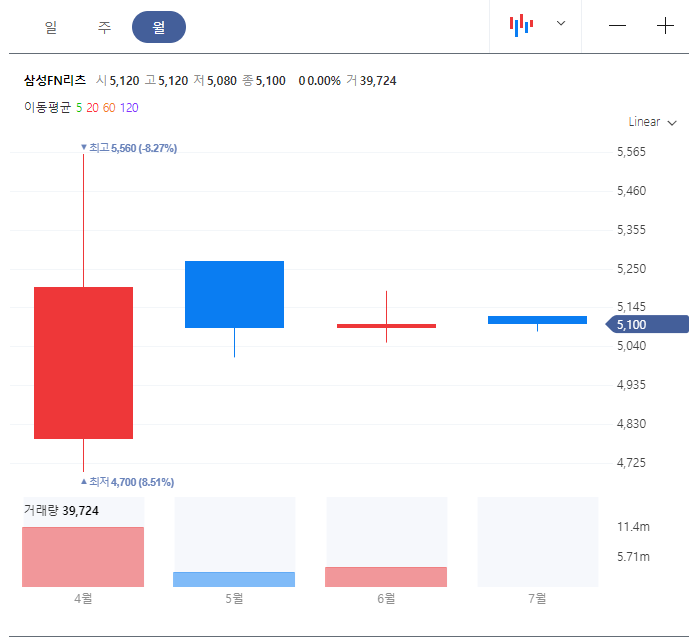Image resolution: width=697 pixels, height=642 pixels.
Task: Click the June doji candlestick
Action: tap(386, 326)
